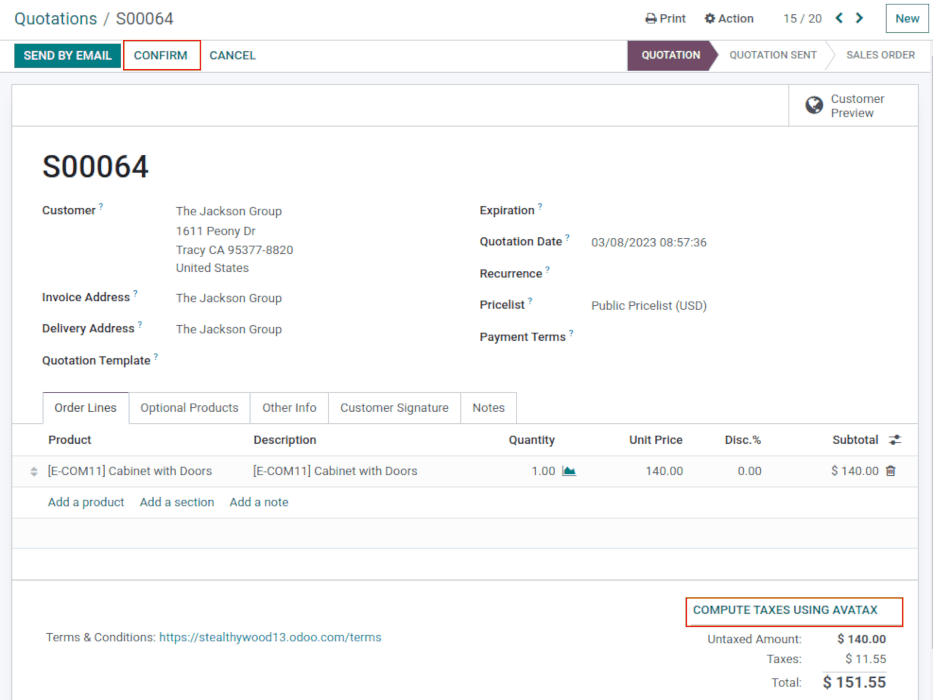Image resolution: width=933 pixels, height=700 pixels.
Task: Click the globe Customer Preview icon
Action: click(814, 104)
